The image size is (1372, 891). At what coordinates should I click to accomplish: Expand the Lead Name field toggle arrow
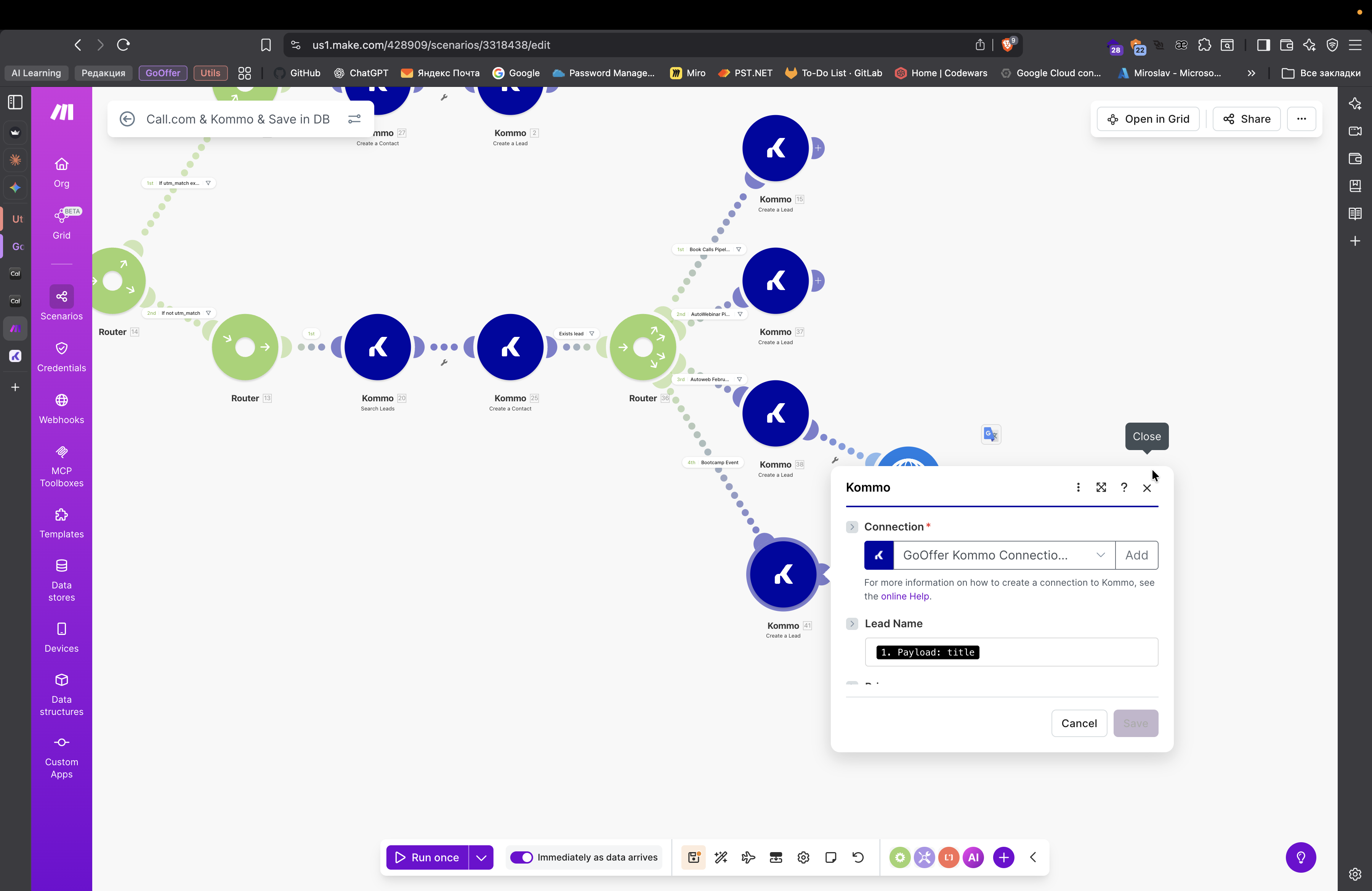point(852,623)
